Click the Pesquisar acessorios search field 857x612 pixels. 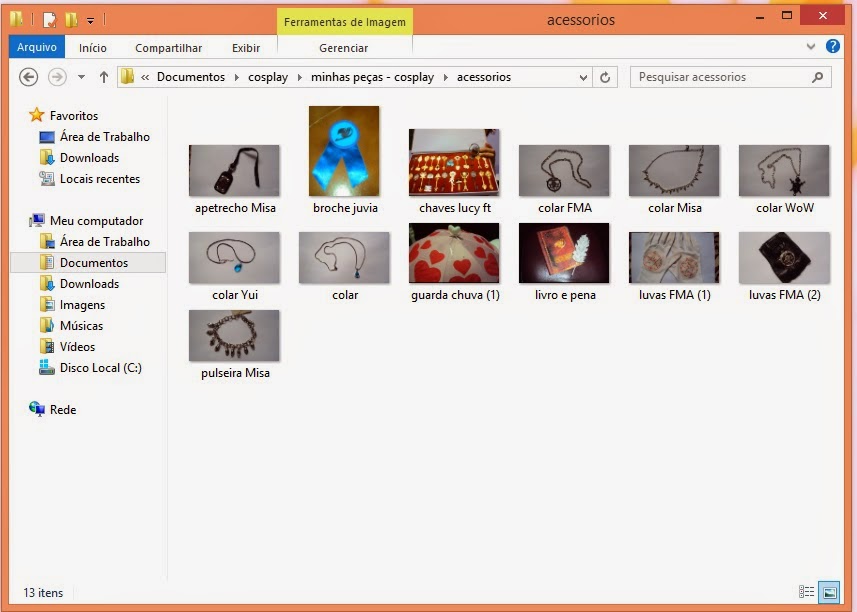click(720, 77)
